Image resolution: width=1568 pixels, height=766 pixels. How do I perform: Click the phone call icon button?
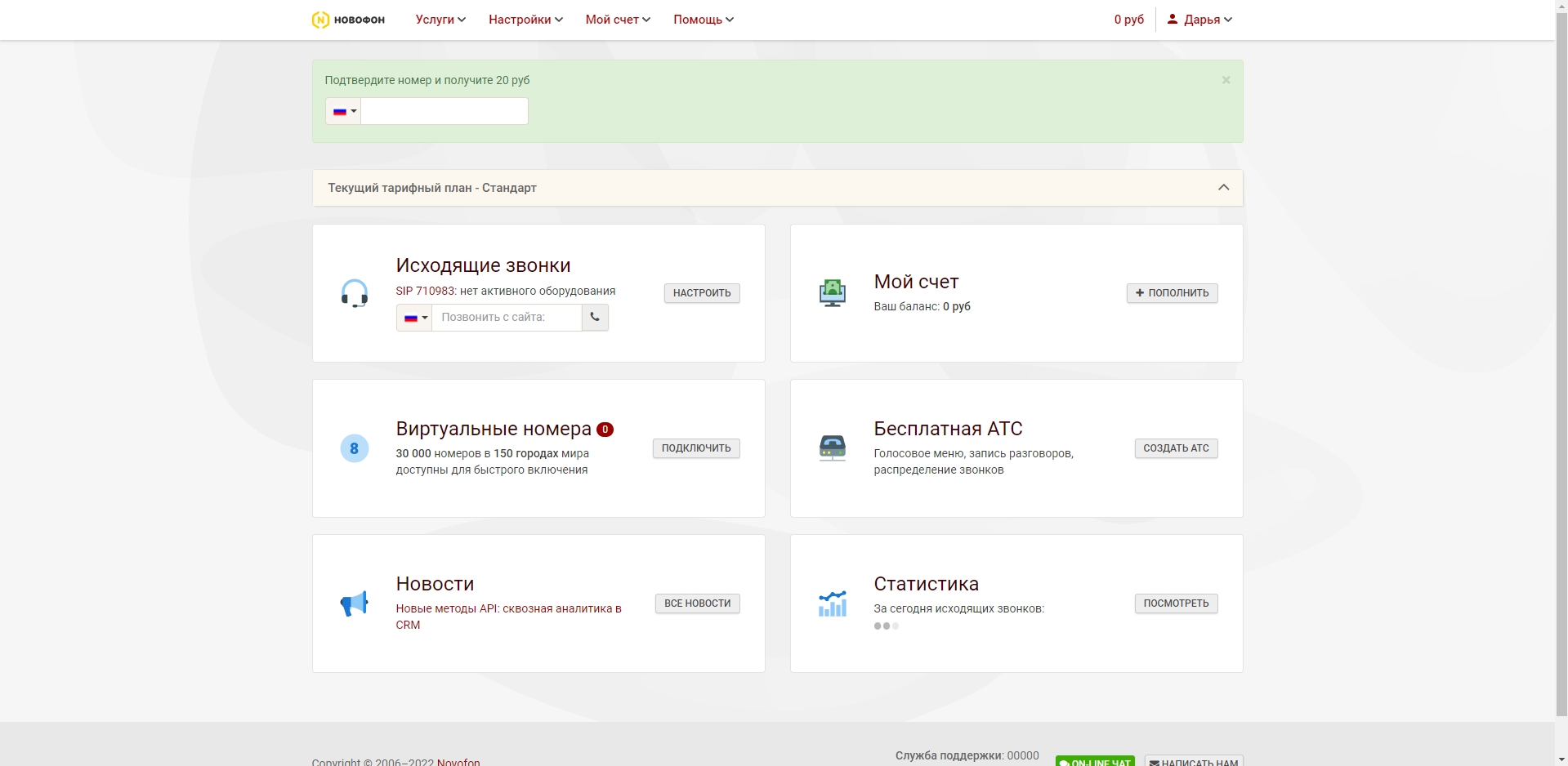pos(595,318)
